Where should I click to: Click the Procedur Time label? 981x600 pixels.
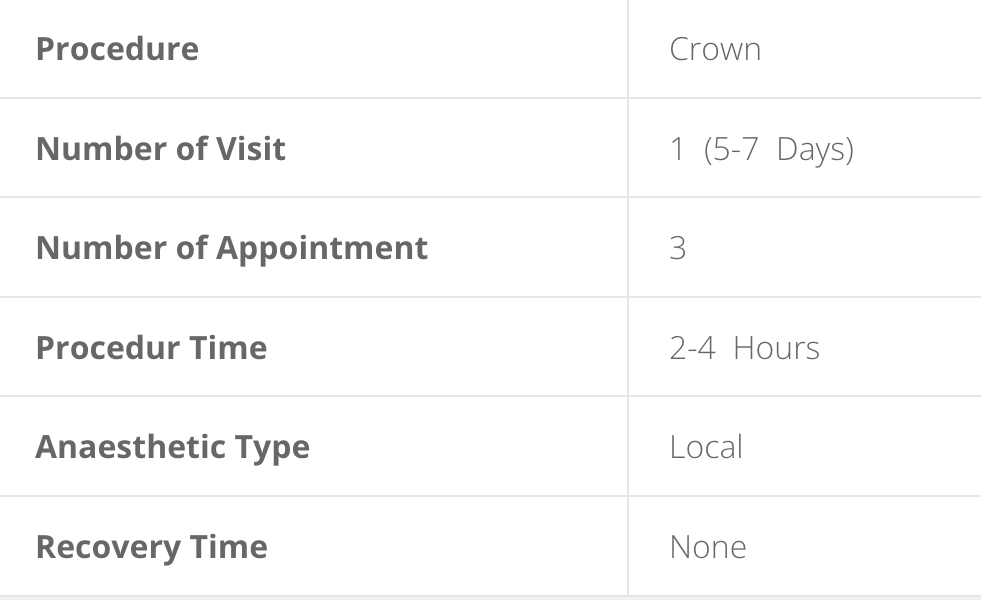pos(151,347)
